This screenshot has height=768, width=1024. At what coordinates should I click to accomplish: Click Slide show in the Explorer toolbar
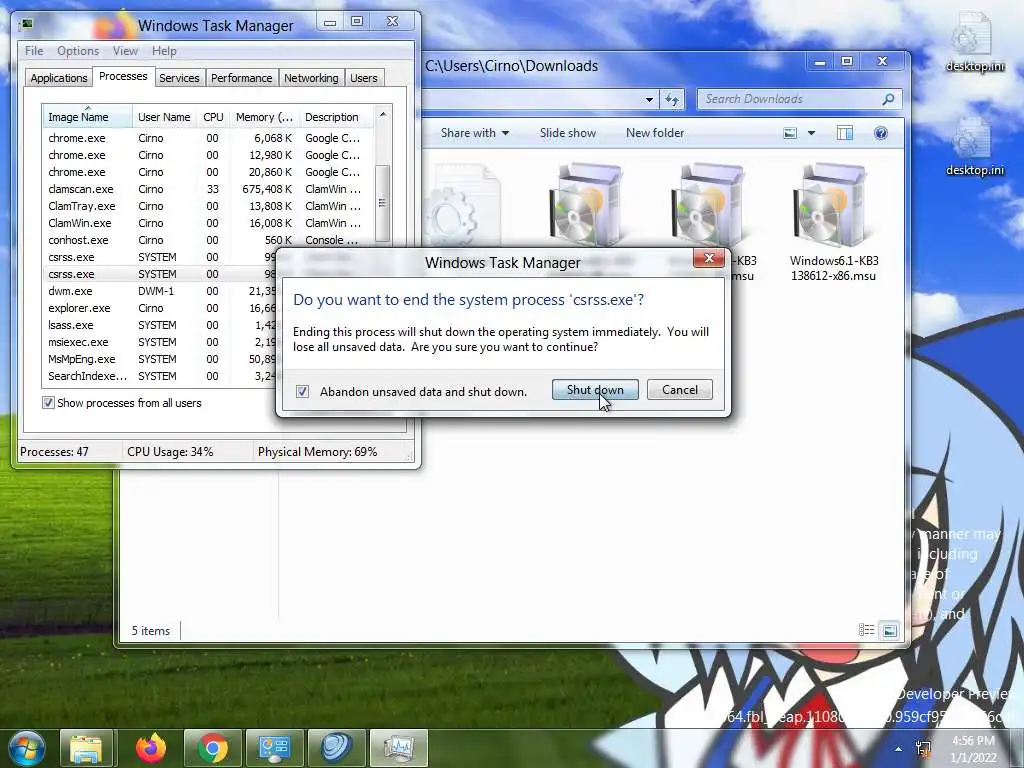point(568,133)
